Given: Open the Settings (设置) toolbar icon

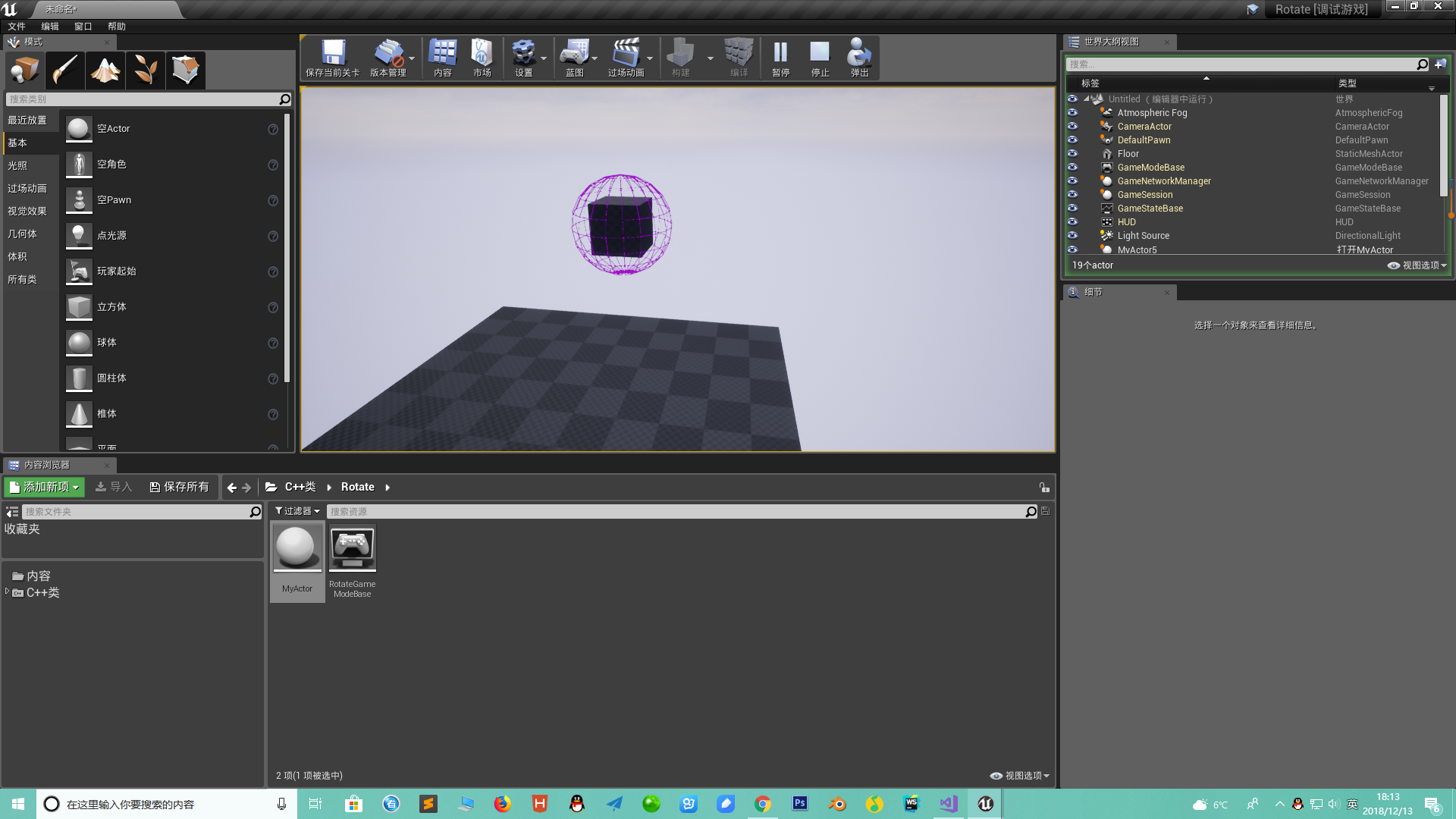Looking at the screenshot, I should click(x=524, y=57).
